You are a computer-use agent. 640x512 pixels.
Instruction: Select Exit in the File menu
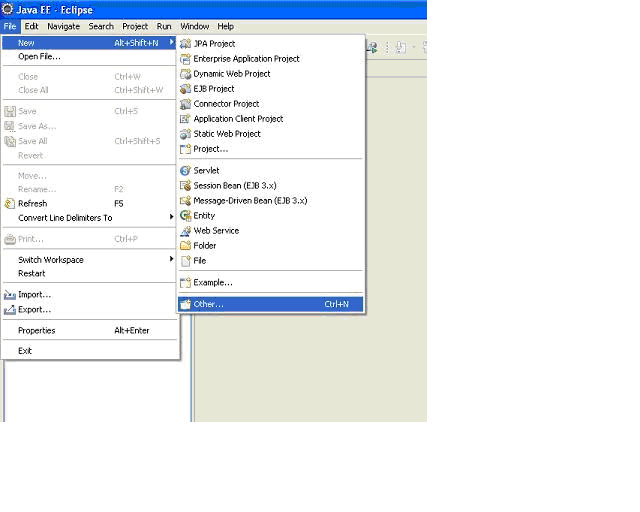[x=90, y=351]
